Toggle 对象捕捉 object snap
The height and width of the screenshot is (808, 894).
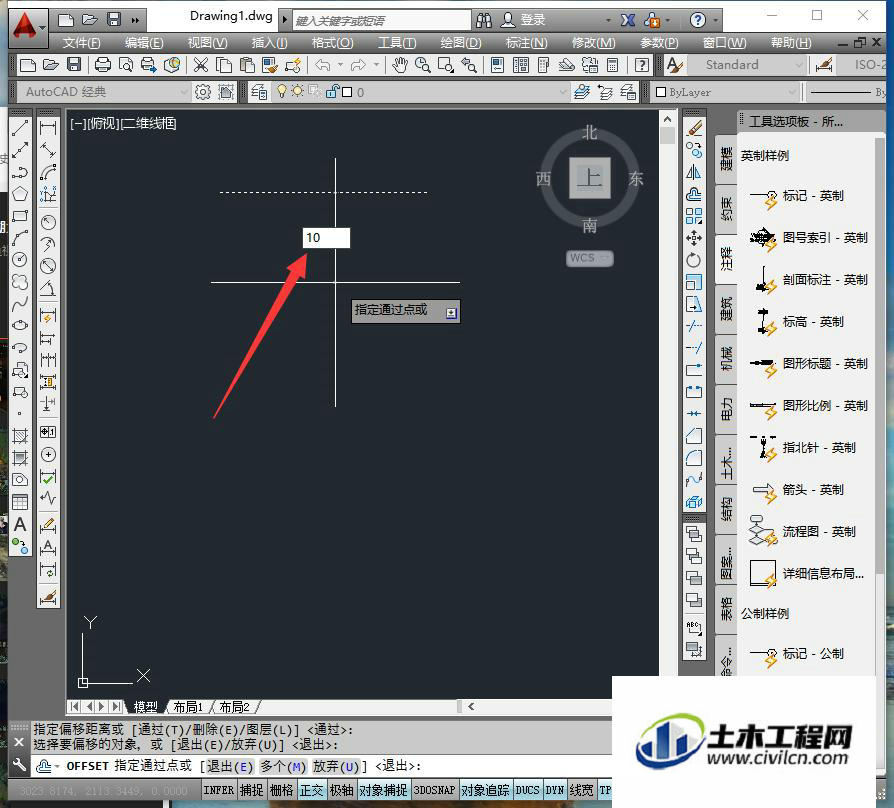coord(383,790)
